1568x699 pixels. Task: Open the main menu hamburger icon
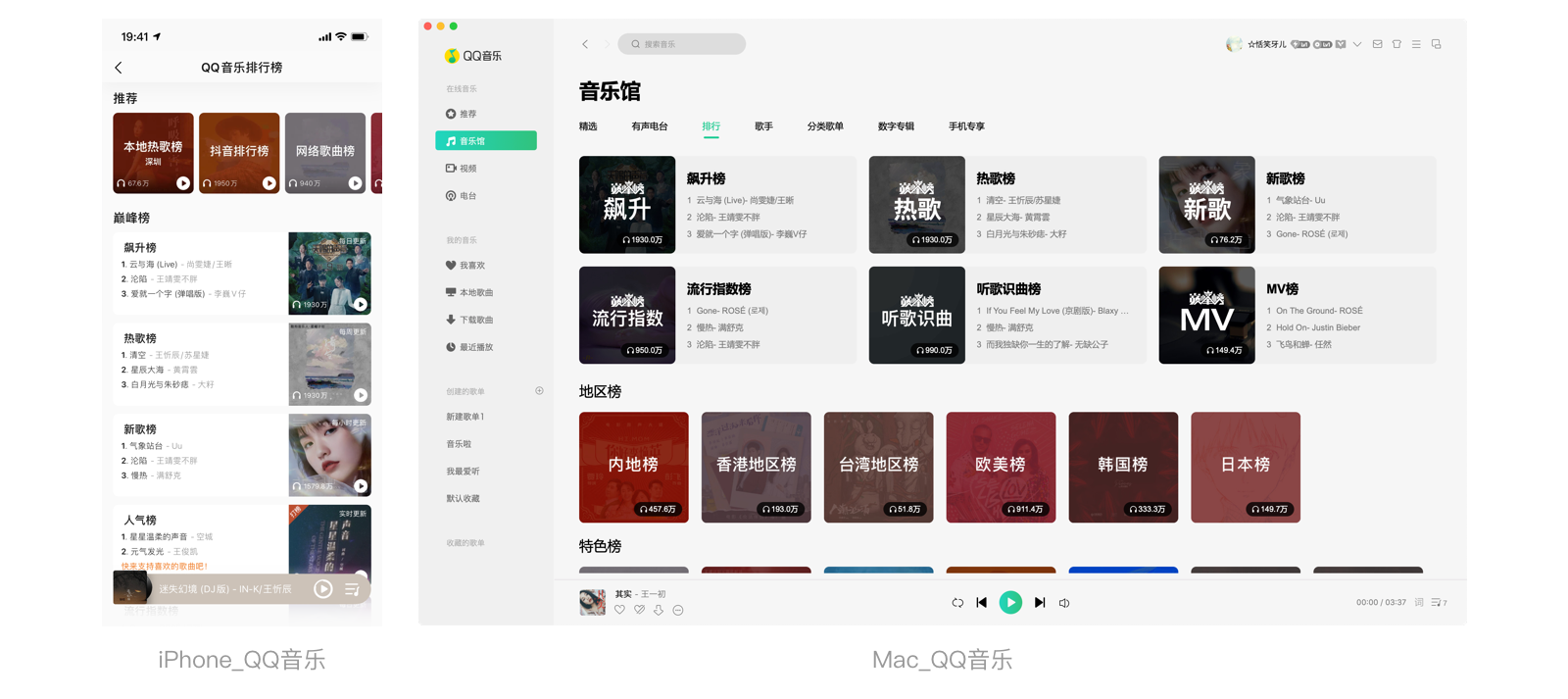(x=1416, y=44)
